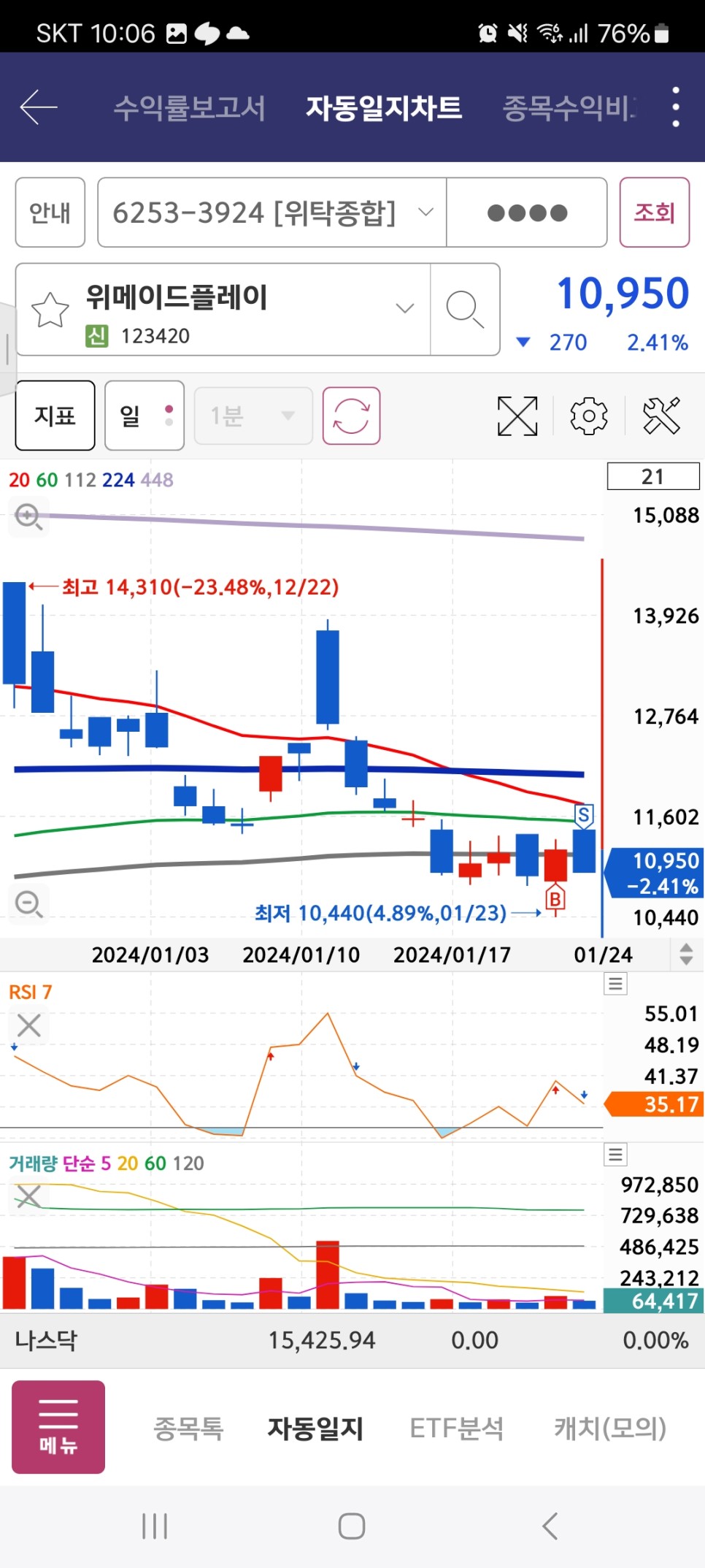Open stock search magnifier

465,310
